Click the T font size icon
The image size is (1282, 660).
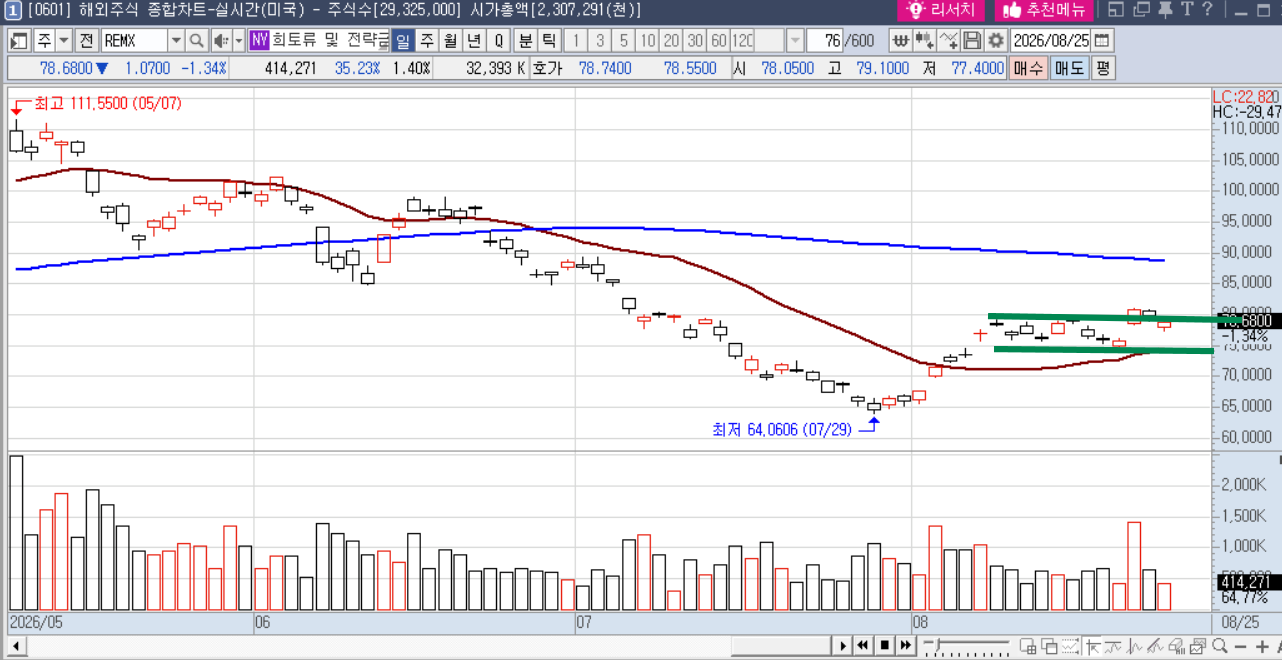1186,10
